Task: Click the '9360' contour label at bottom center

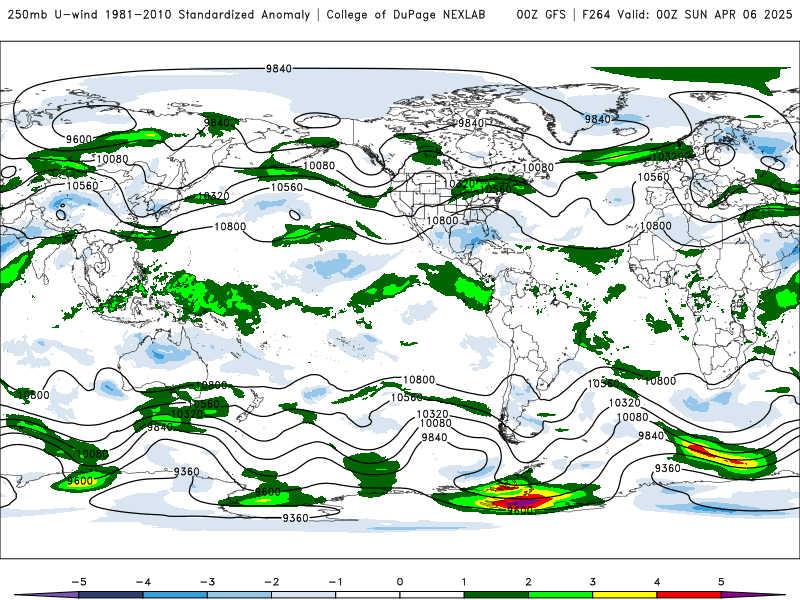Action: click(x=295, y=518)
